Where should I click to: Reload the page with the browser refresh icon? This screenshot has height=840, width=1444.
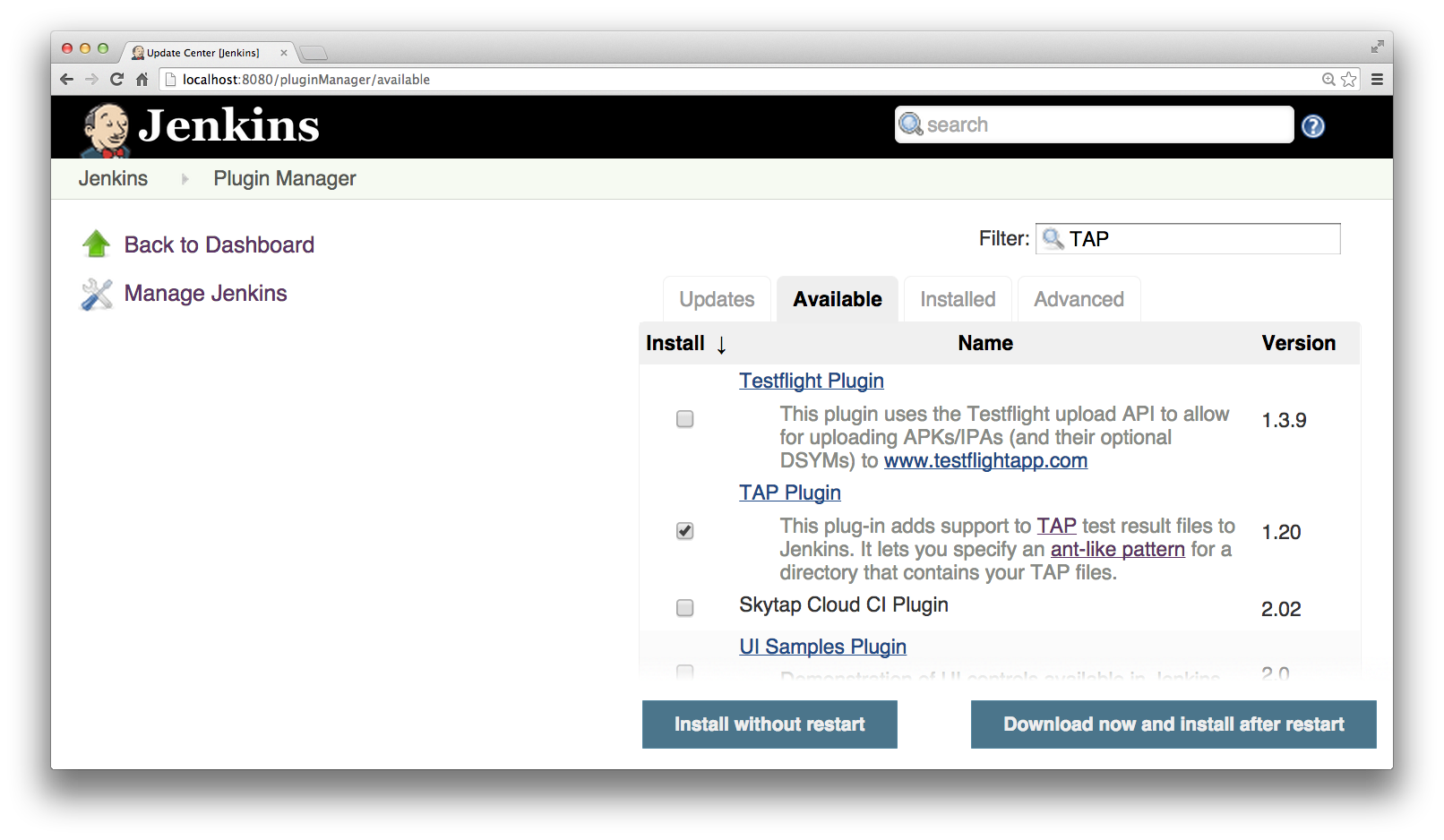116,80
